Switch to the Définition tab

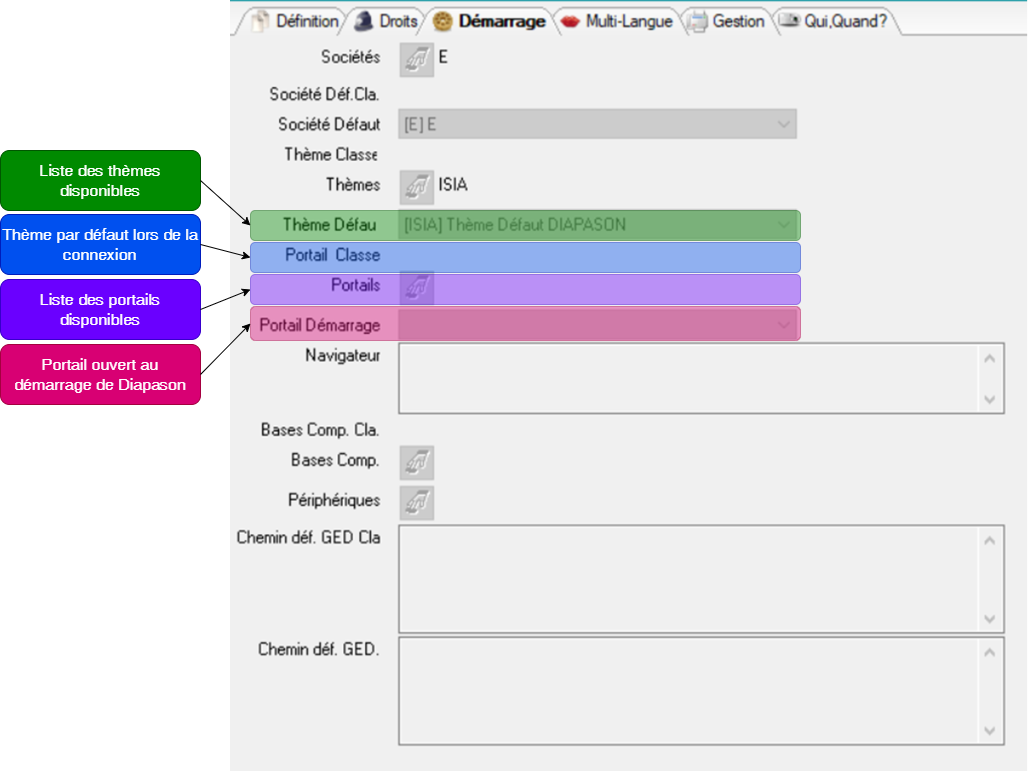295,21
